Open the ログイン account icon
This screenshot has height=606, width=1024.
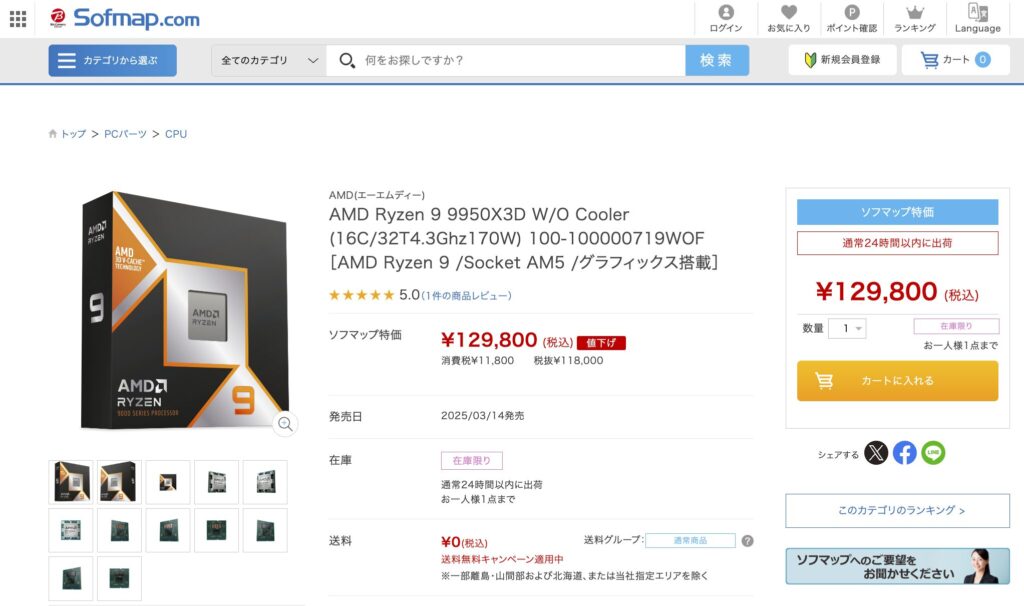(x=726, y=18)
